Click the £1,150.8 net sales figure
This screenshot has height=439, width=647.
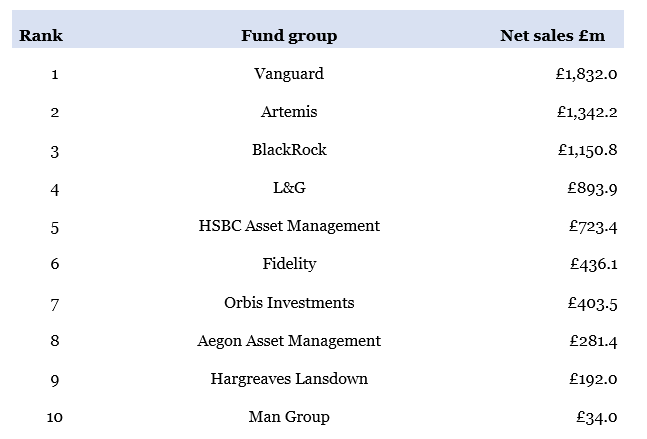[x=587, y=150]
